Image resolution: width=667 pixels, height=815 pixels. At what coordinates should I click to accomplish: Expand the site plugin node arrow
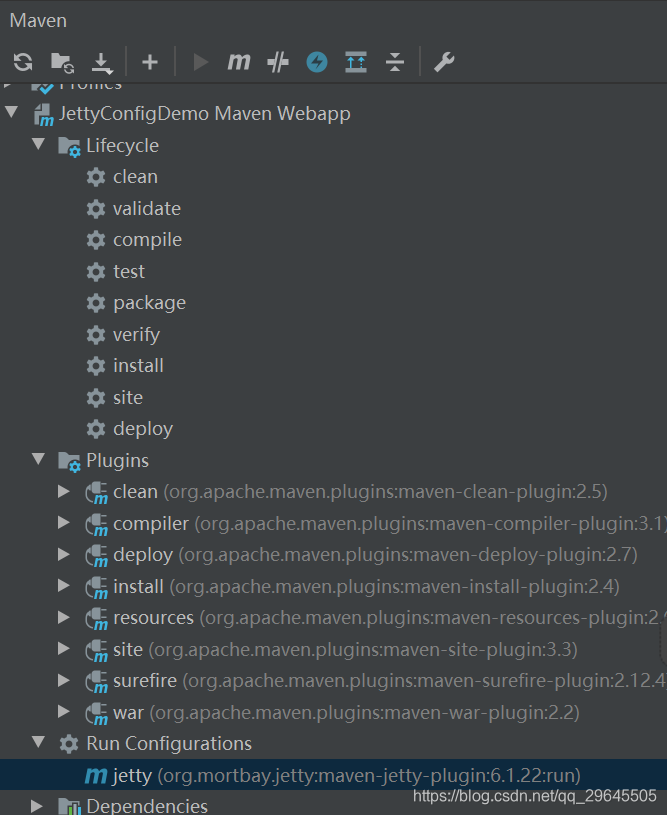(64, 649)
